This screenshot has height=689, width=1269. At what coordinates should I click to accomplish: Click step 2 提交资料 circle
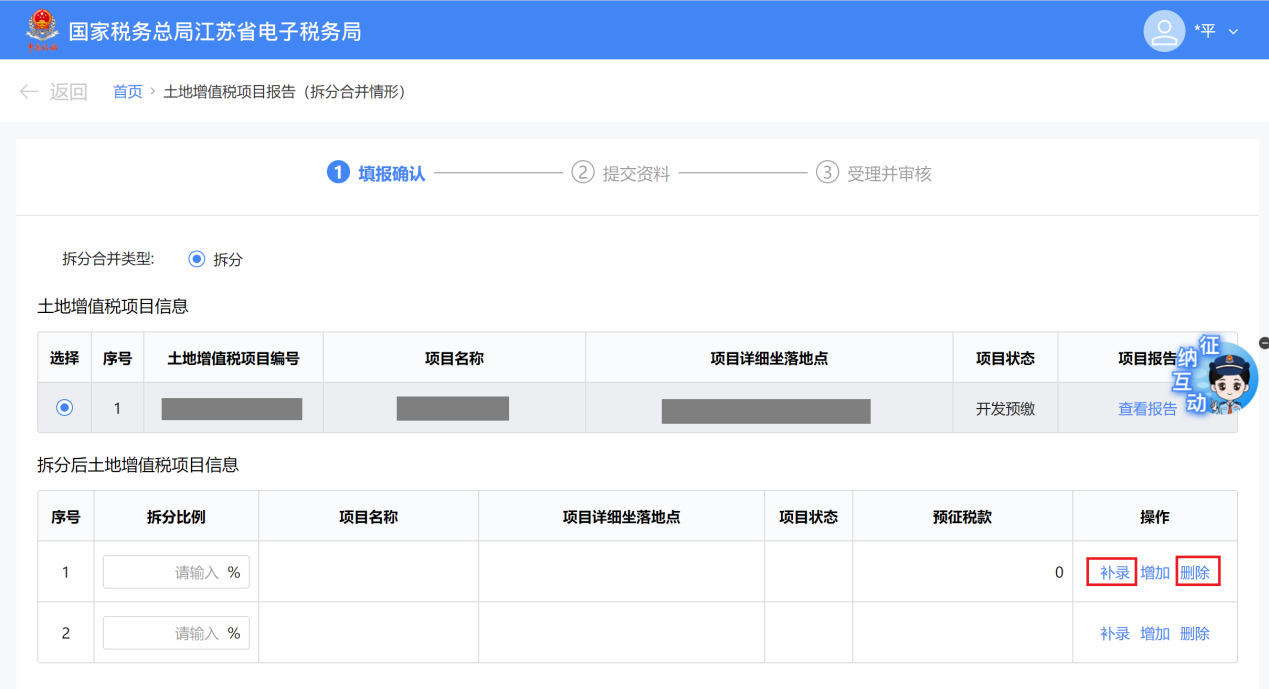point(582,173)
